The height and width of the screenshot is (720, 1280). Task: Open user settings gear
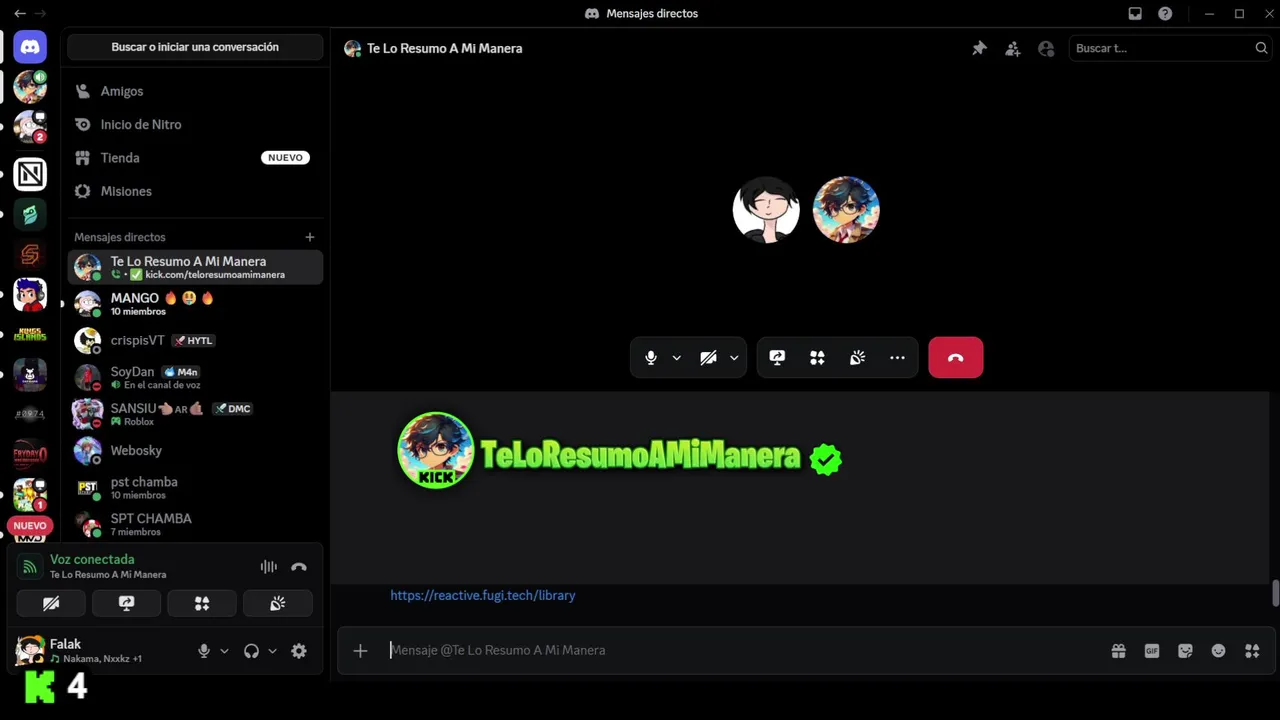click(x=299, y=651)
